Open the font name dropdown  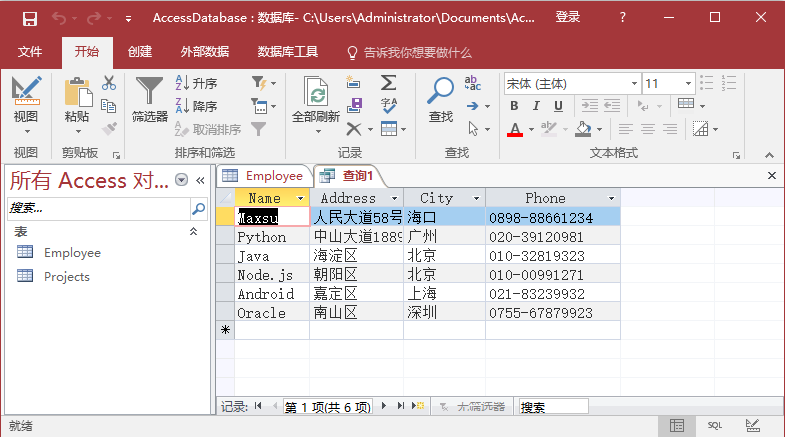(x=633, y=84)
